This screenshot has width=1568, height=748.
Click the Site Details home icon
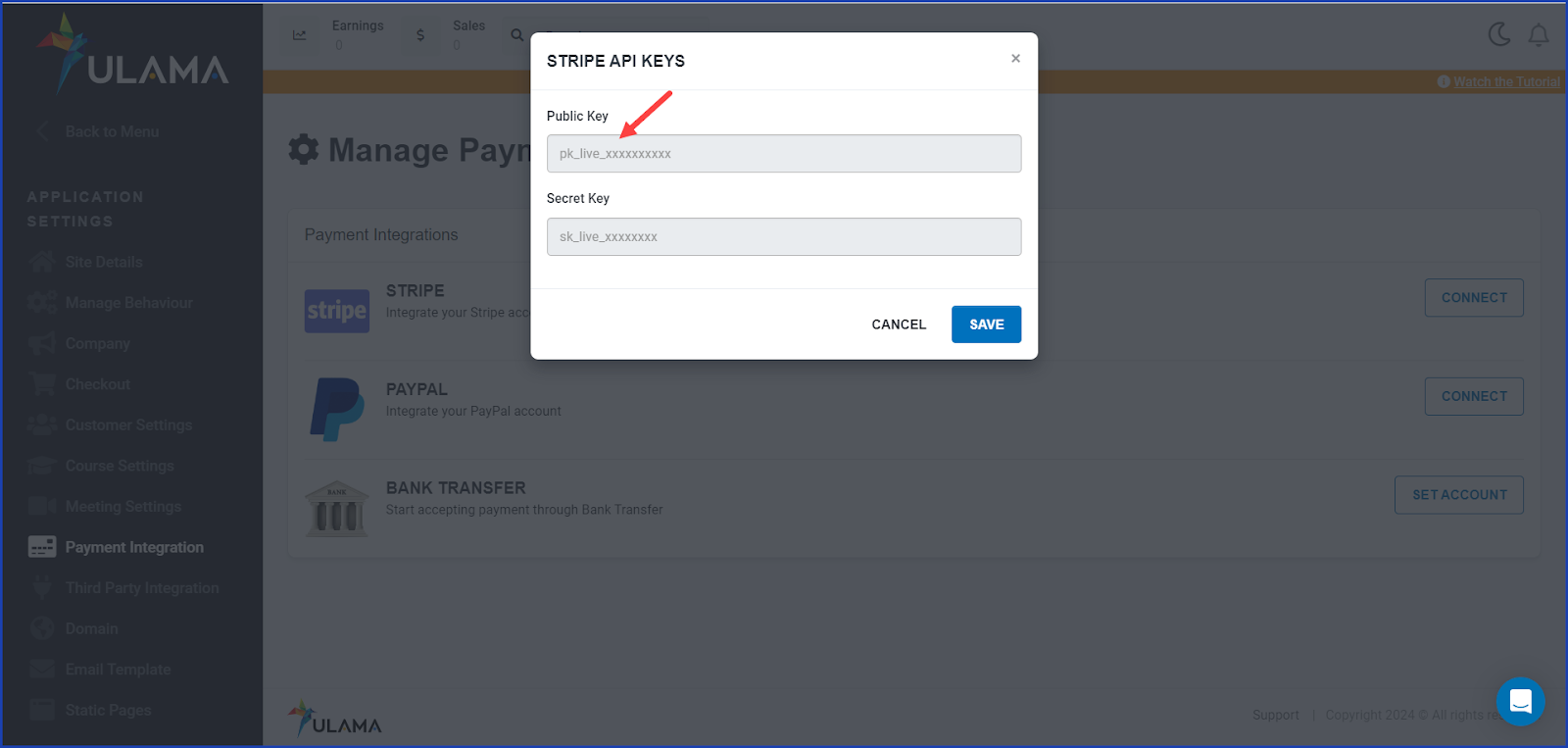42,262
